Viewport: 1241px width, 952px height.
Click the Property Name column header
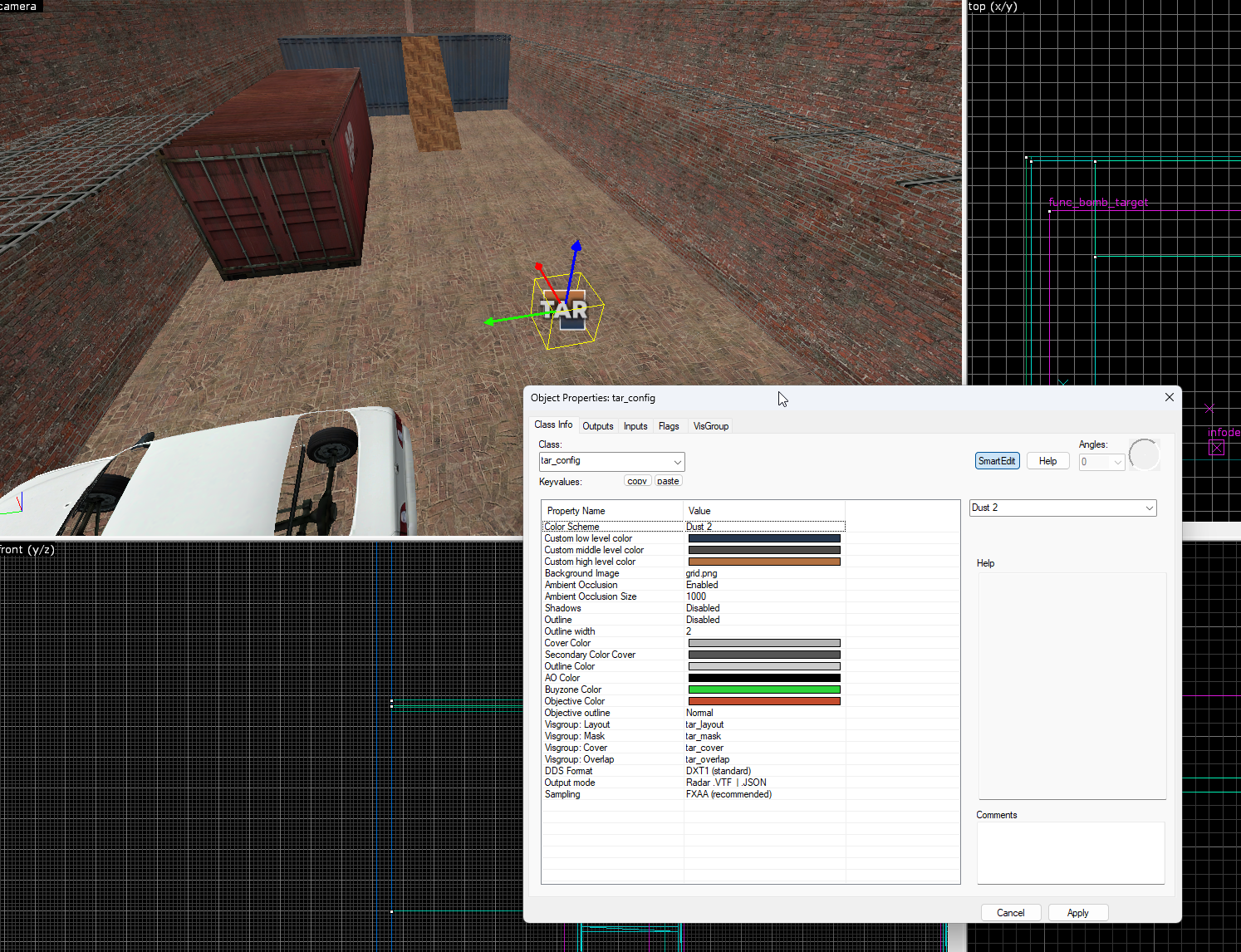613,511
